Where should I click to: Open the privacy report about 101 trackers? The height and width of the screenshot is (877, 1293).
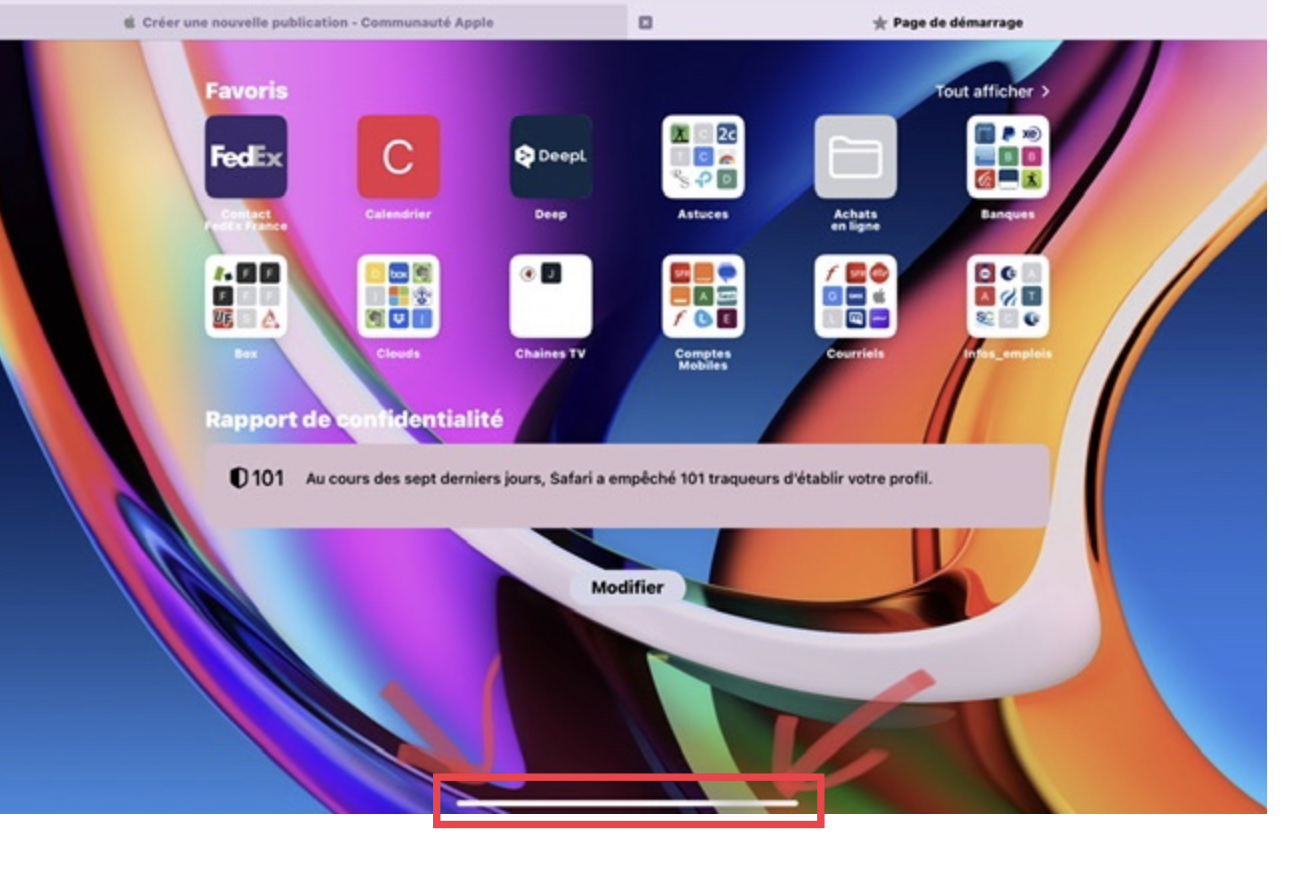coord(627,486)
